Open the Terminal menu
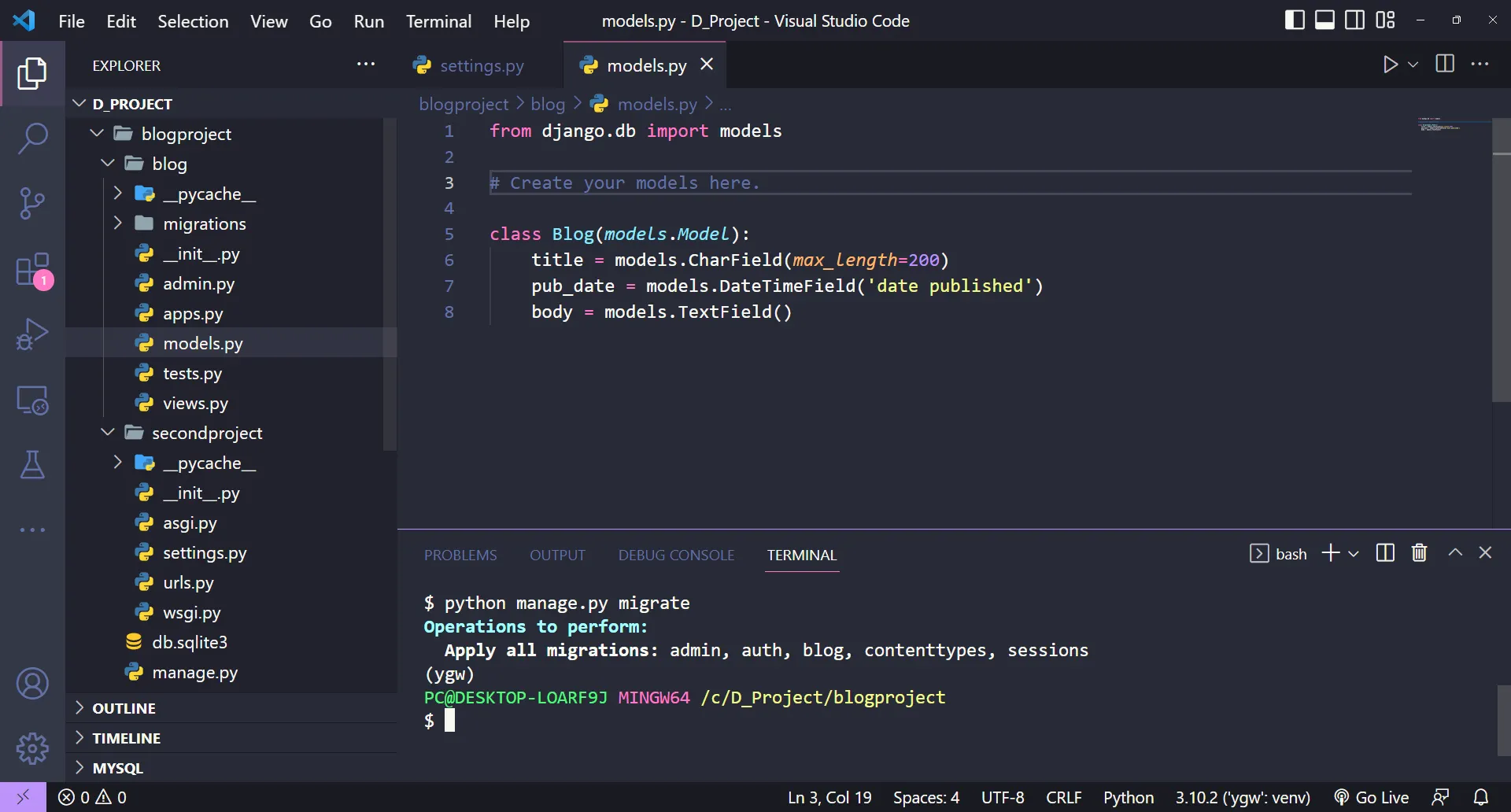 click(438, 21)
